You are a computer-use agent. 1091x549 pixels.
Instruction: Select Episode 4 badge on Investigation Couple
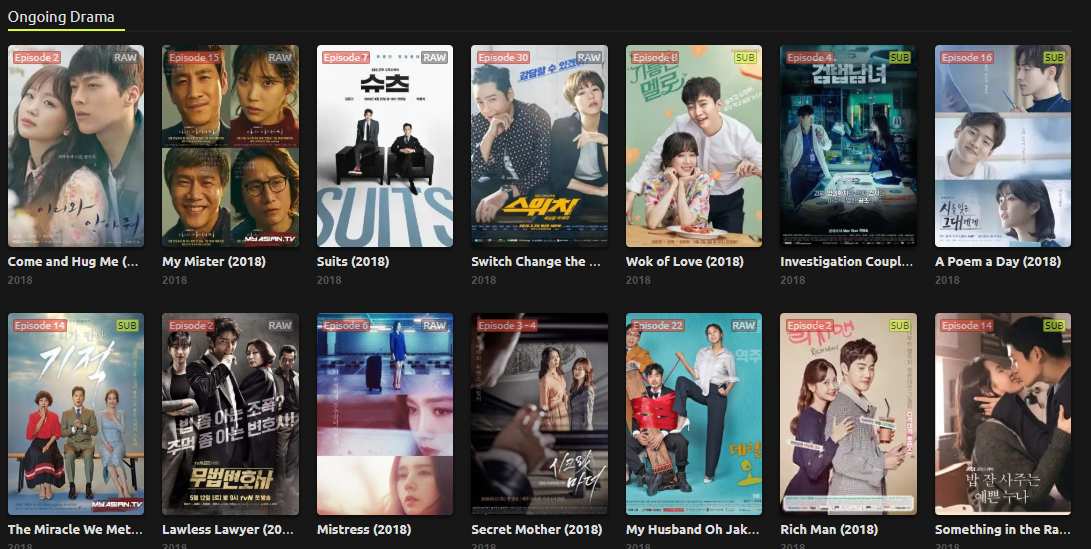809,58
